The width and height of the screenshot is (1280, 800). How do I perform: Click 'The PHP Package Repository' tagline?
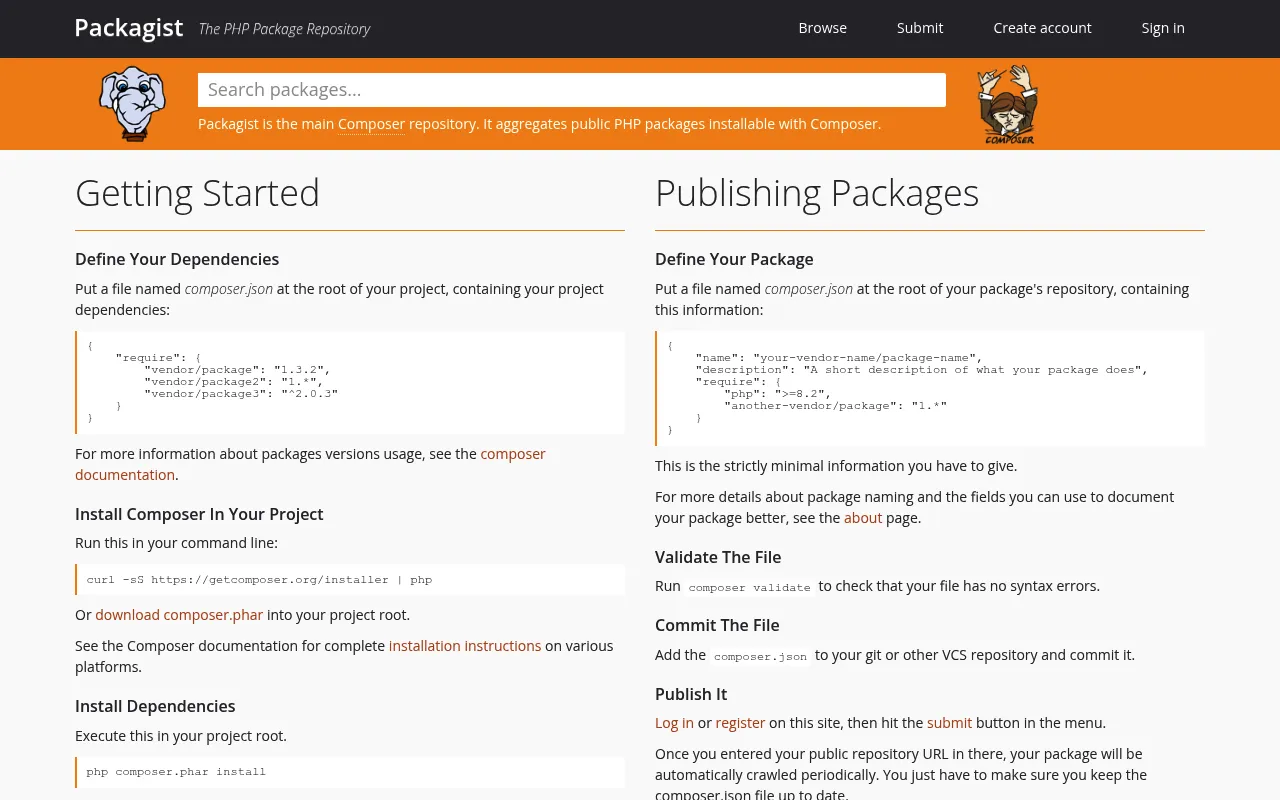pyautogui.click(x=284, y=29)
